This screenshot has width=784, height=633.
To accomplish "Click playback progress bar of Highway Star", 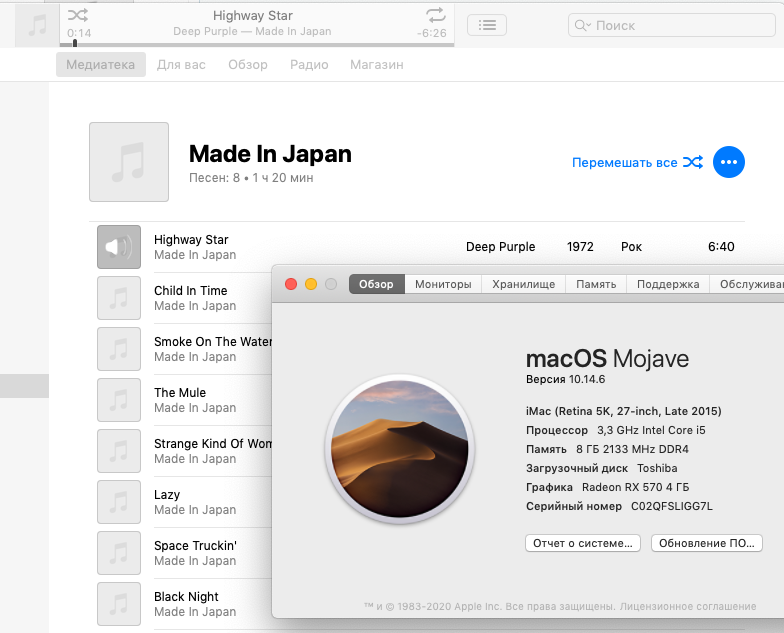I will click(256, 44).
